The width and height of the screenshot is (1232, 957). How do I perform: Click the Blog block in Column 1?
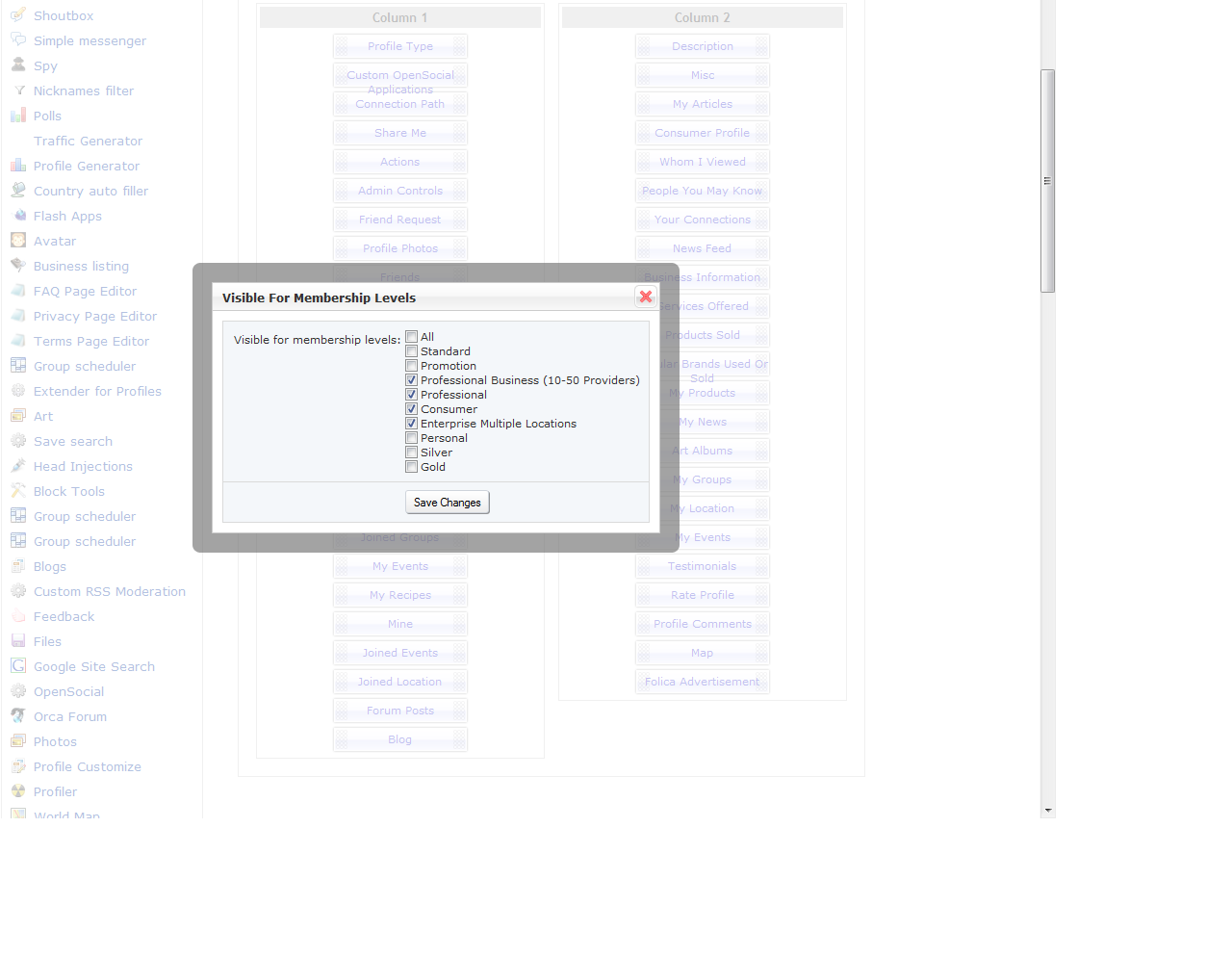[400, 739]
